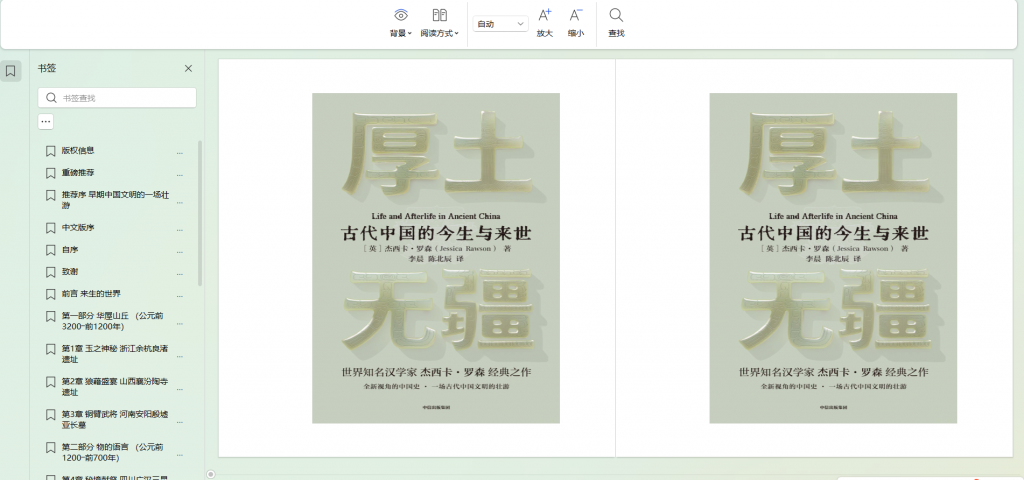The width and height of the screenshot is (1024, 480).
Task: Go to bookmark 第二部分 物的语言
Action: [113, 452]
